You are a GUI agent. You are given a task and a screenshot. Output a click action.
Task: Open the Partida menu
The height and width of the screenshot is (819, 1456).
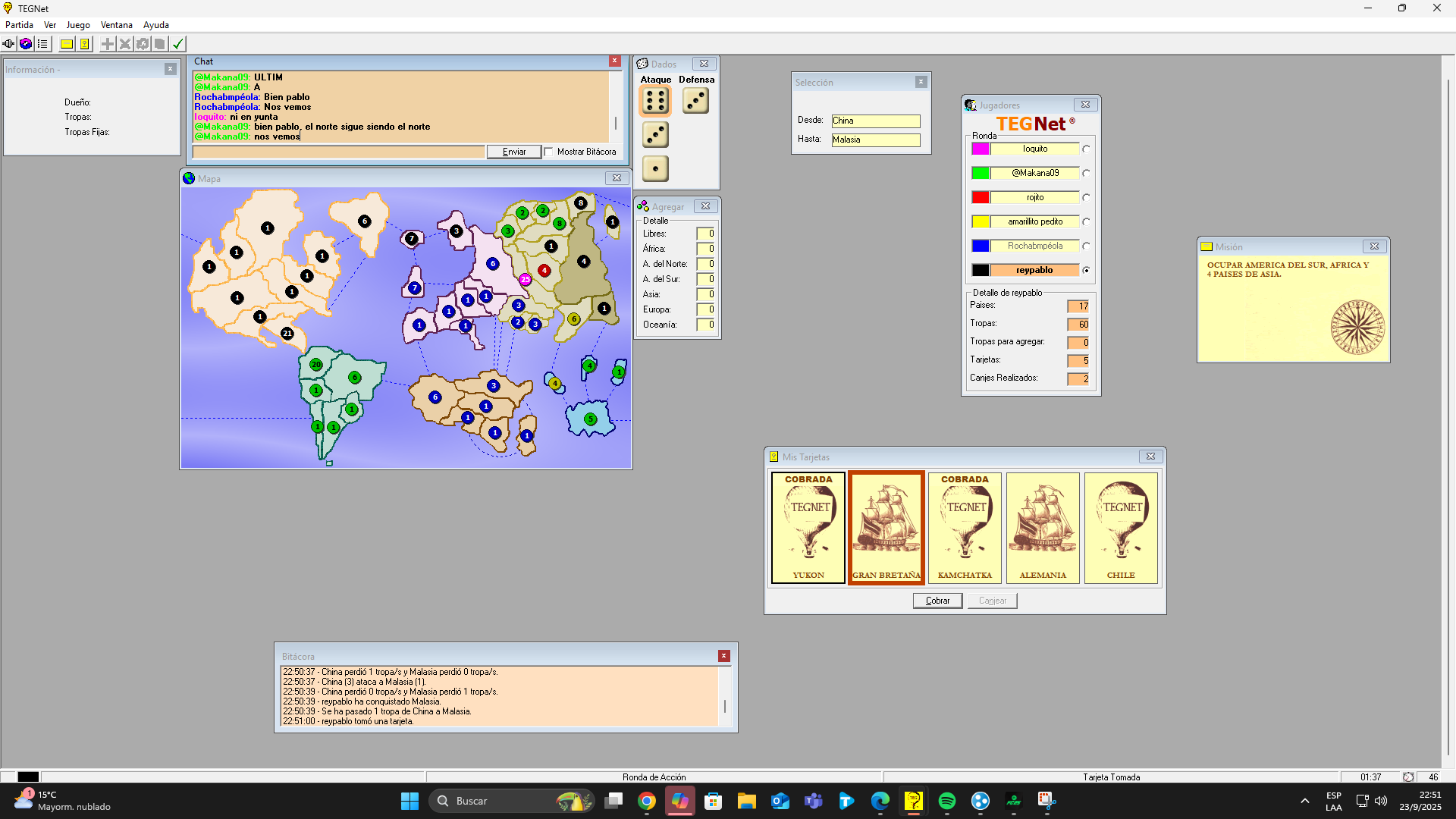pyautogui.click(x=19, y=25)
